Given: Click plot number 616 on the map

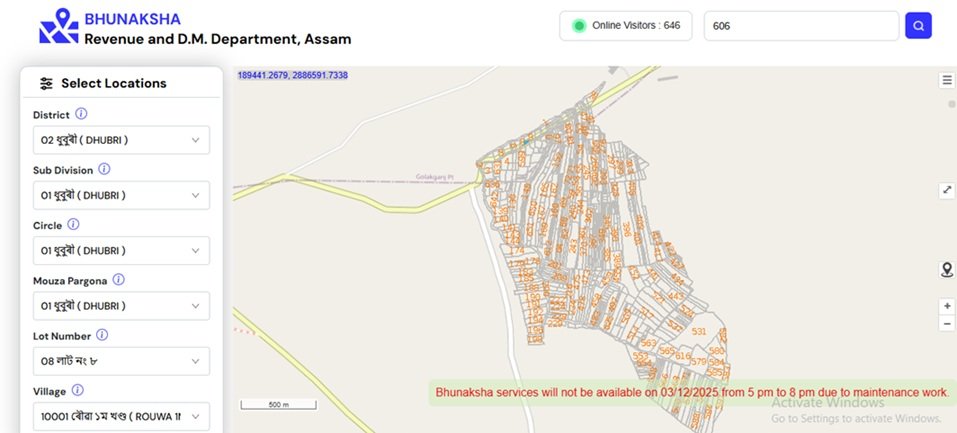Looking at the screenshot, I should (683, 356).
